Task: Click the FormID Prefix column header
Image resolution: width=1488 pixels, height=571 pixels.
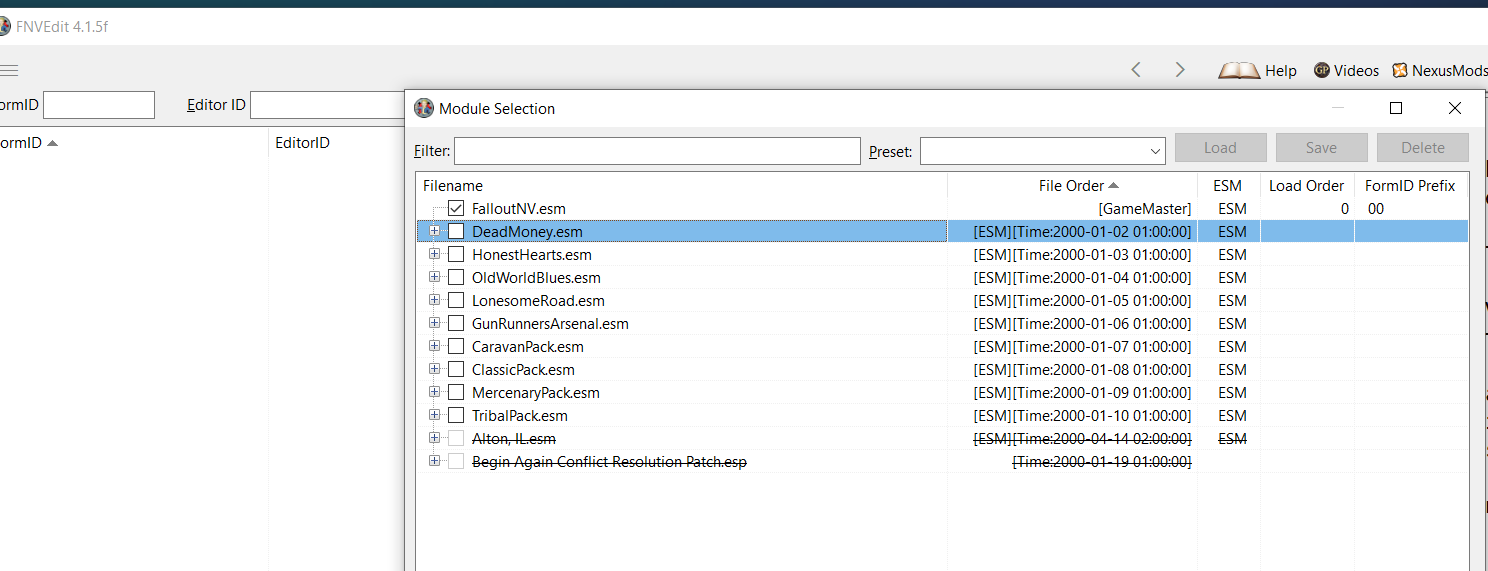Action: pos(1410,185)
